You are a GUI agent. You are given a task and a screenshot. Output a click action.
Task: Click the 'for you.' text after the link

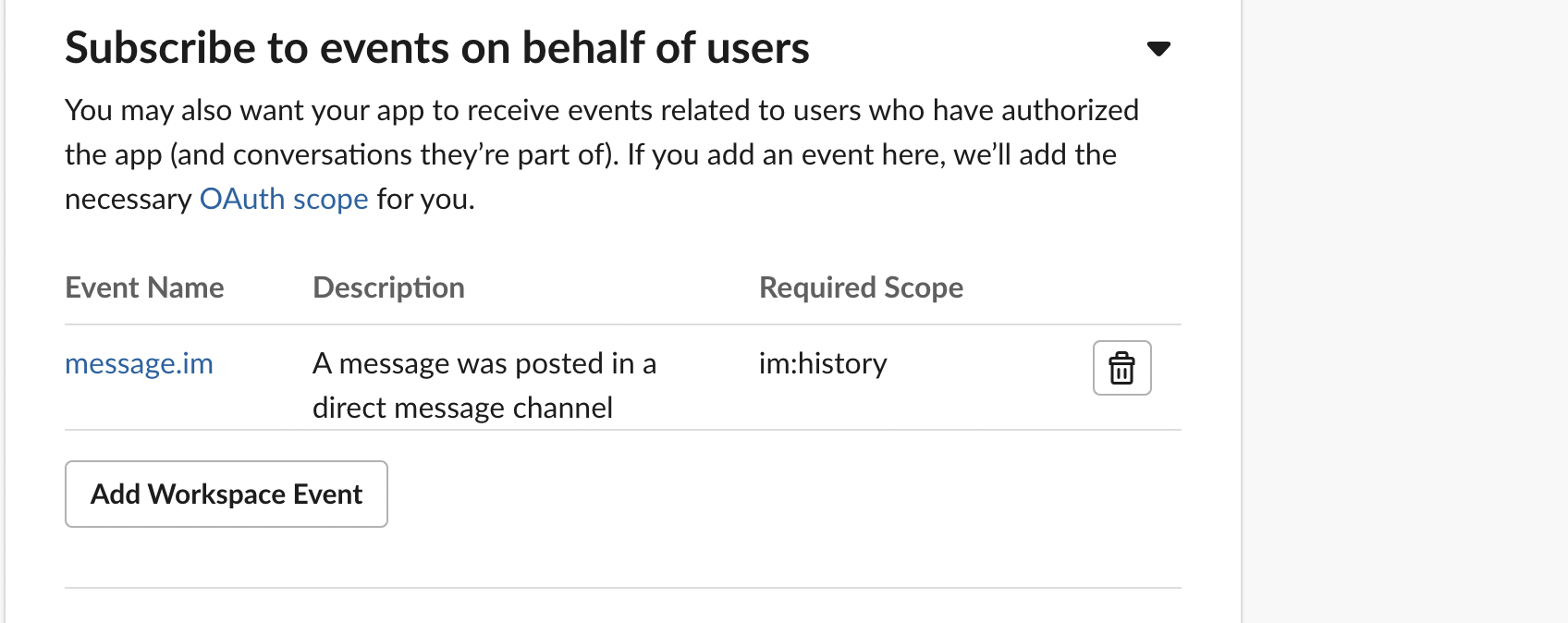(425, 199)
